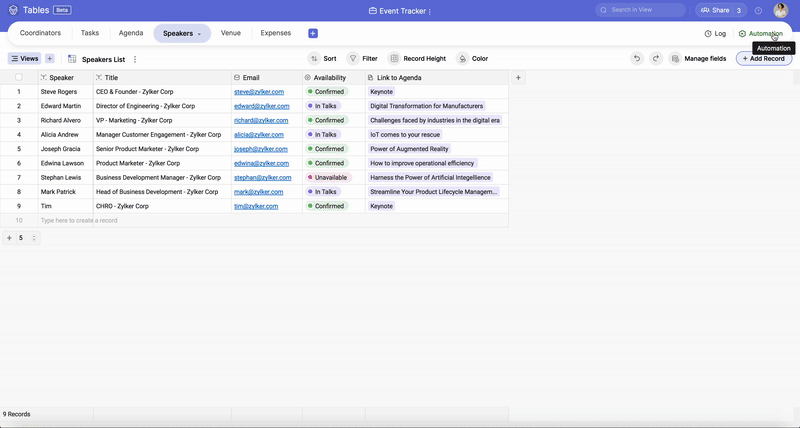Click the Tables logo icon
800x428 pixels.
click(x=13, y=10)
